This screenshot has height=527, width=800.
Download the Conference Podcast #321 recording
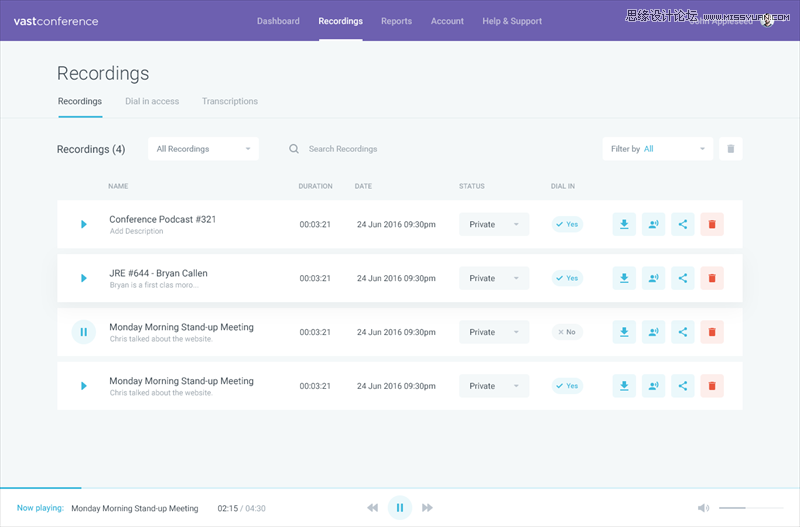(x=624, y=225)
